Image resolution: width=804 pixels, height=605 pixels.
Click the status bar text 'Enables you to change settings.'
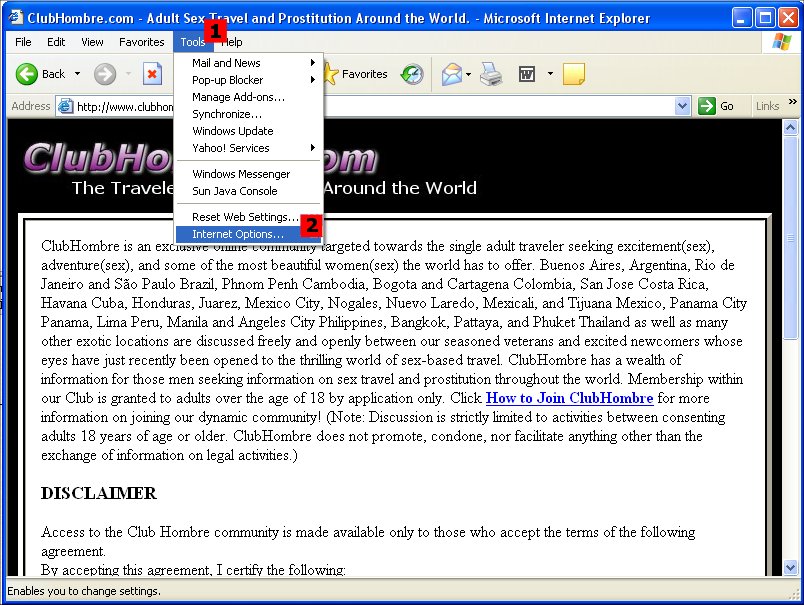(84, 591)
